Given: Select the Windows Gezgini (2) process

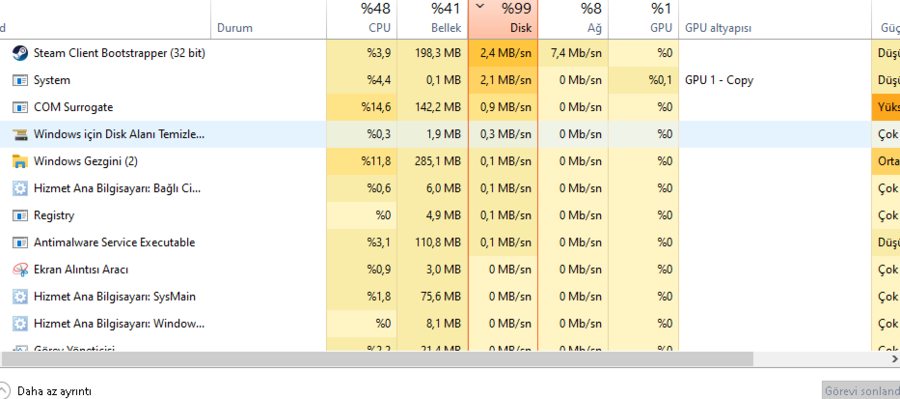Looking at the screenshot, I should (86, 162).
